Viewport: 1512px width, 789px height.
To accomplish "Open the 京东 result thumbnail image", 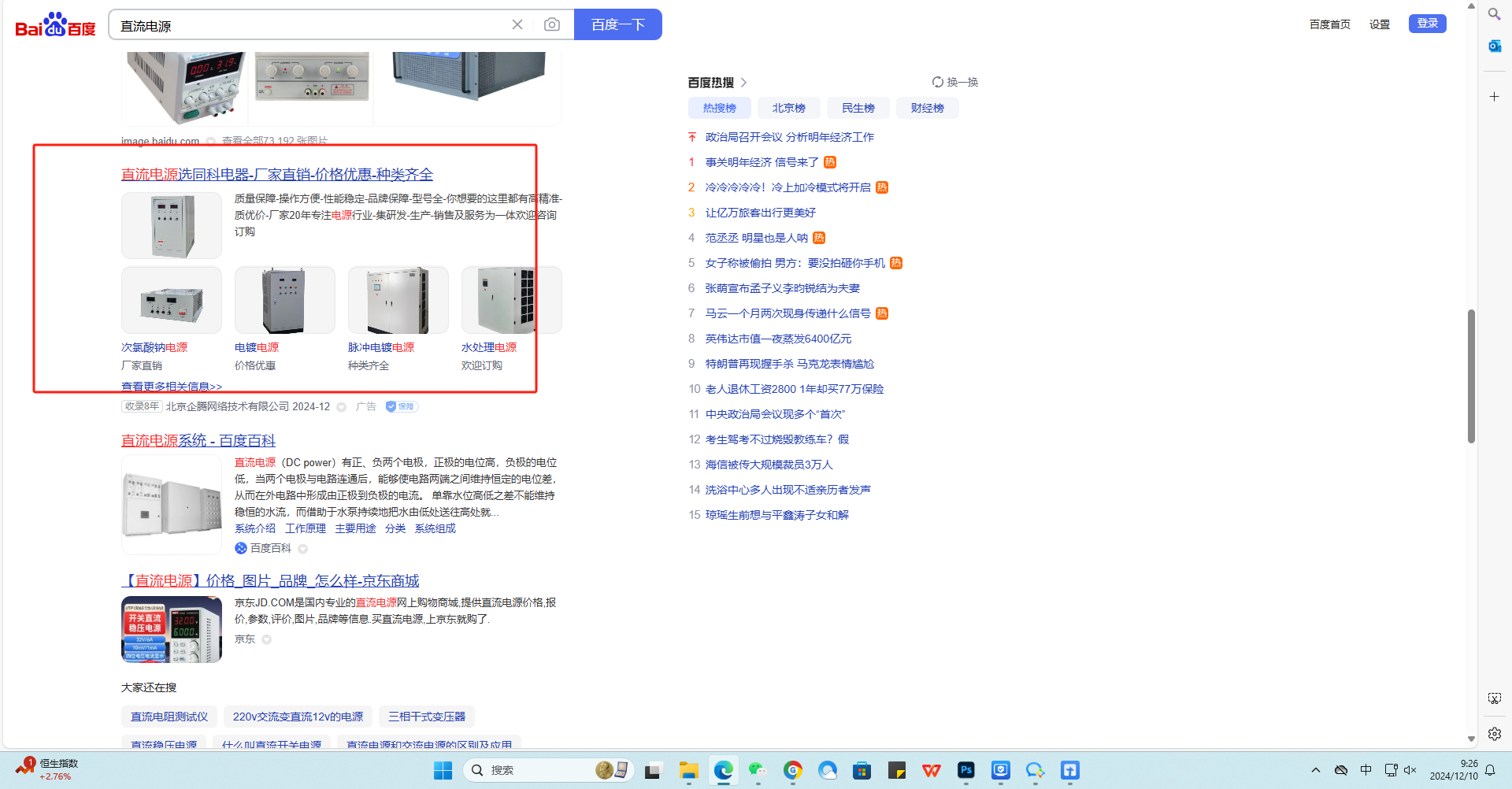I will pyautogui.click(x=172, y=629).
